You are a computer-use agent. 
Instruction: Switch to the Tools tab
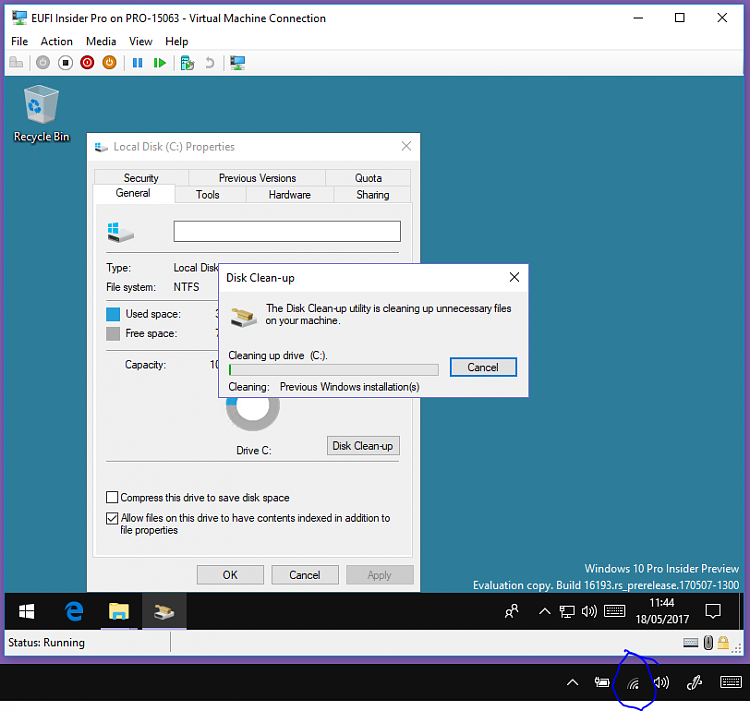208,195
